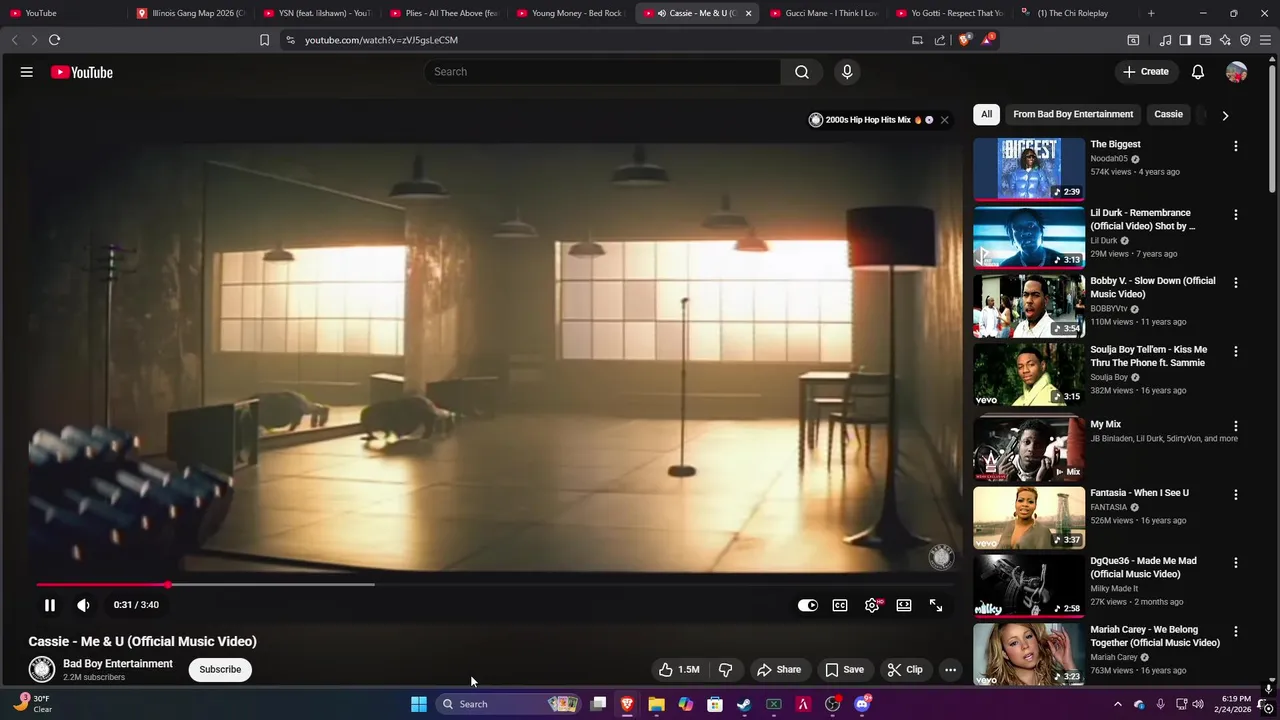Create a clip of the video
This screenshot has width=1280, height=720.
(x=905, y=670)
